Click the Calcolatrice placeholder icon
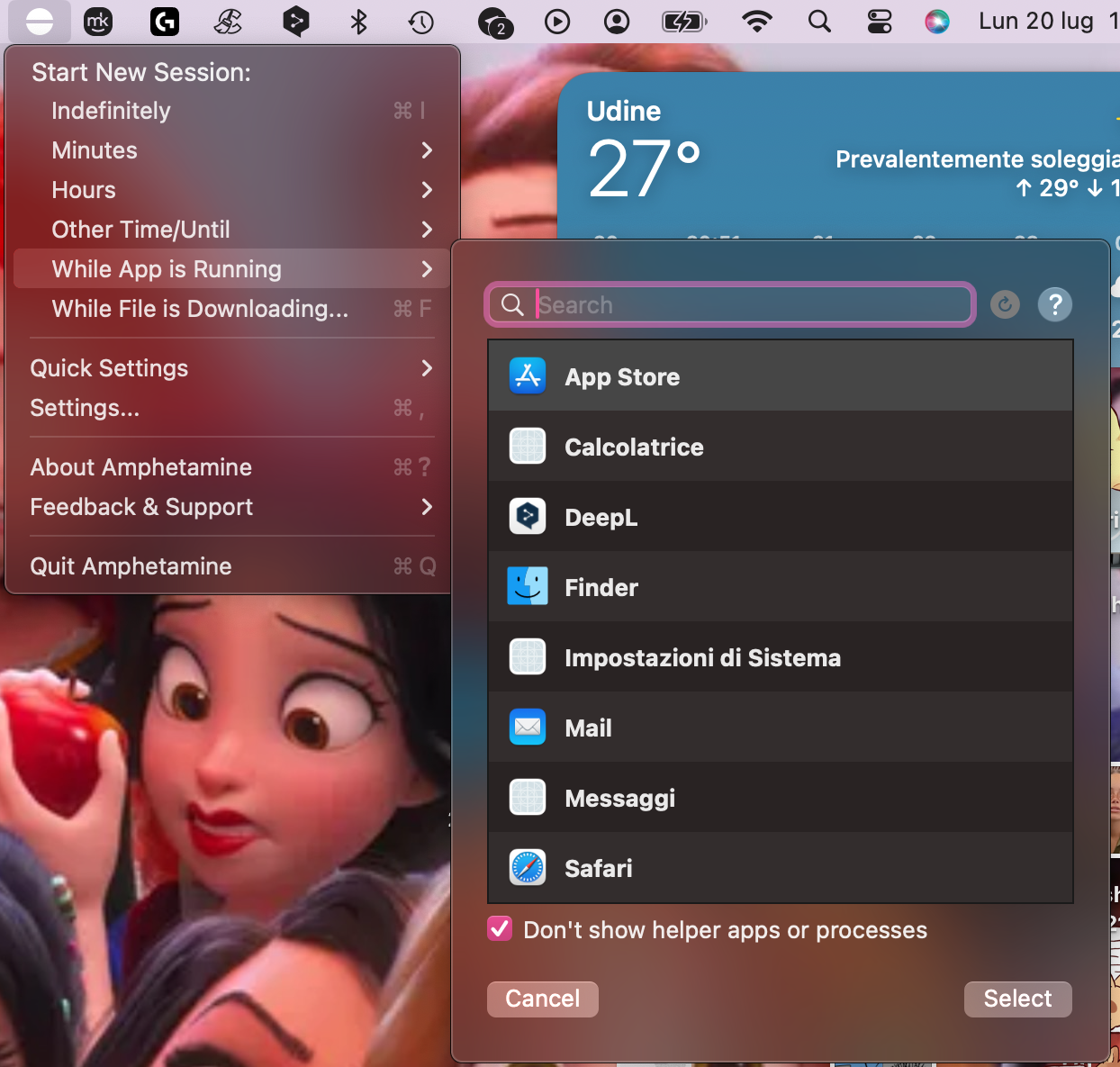Screen dimensions: 1120x1067 point(528,447)
